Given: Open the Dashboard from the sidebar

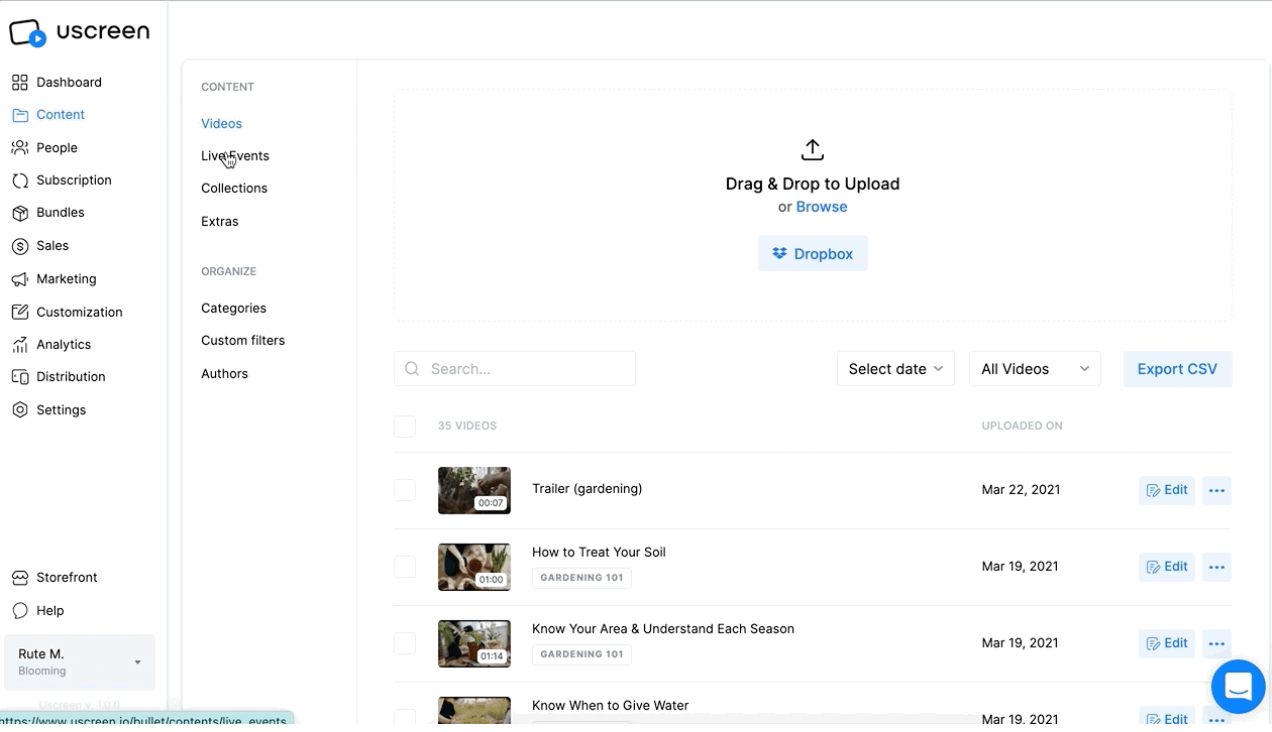Looking at the screenshot, I should click(x=68, y=82).
